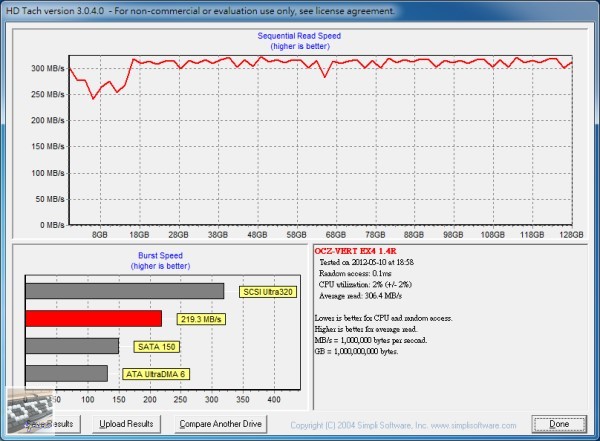Click the 58GB axis label

(297, 235)
